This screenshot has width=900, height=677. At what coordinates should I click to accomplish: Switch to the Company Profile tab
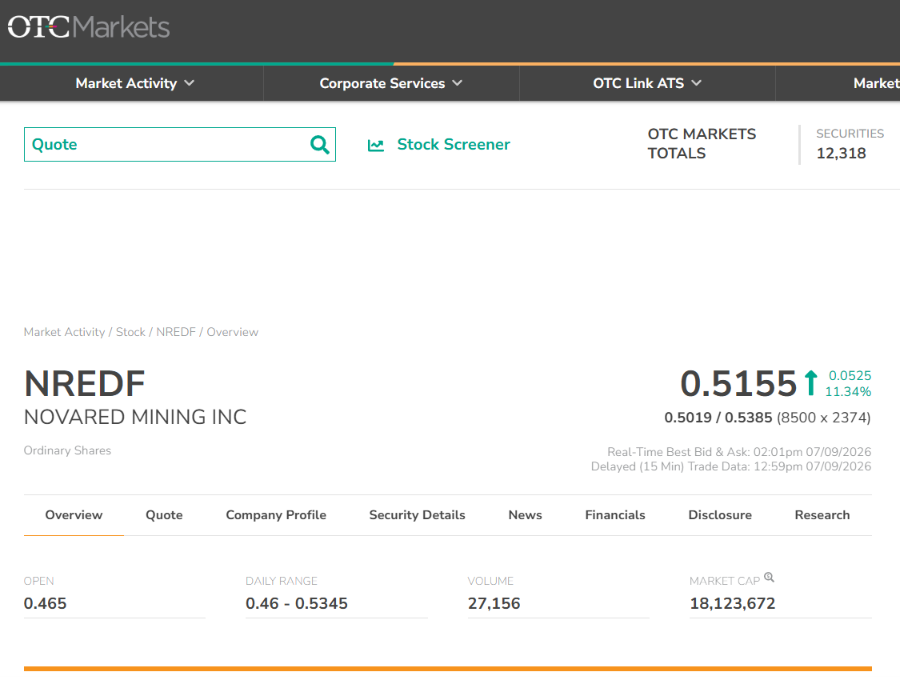point(276,514)
